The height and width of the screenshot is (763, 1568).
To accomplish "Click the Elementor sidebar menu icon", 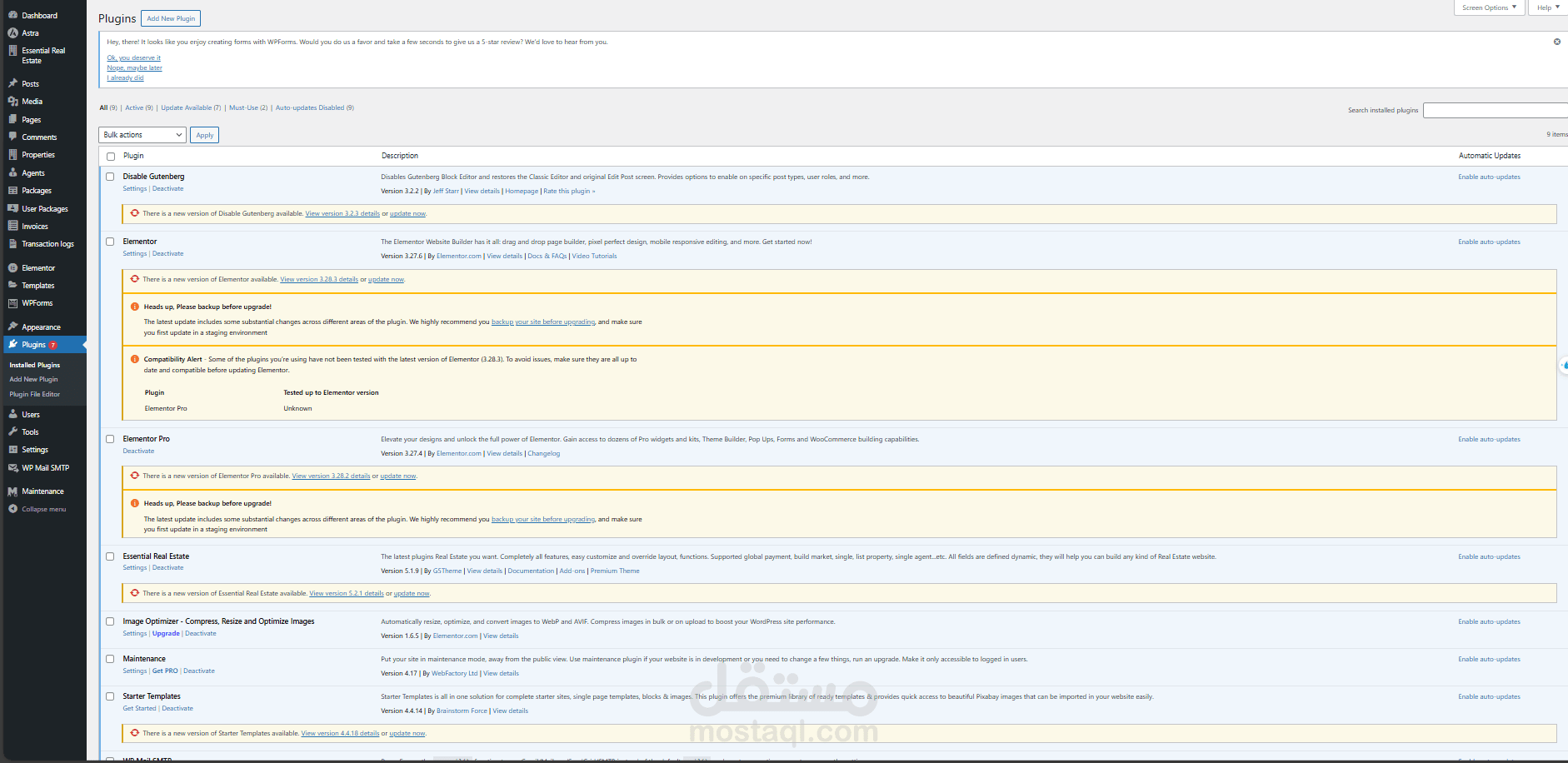I will [x=12, y=267].
